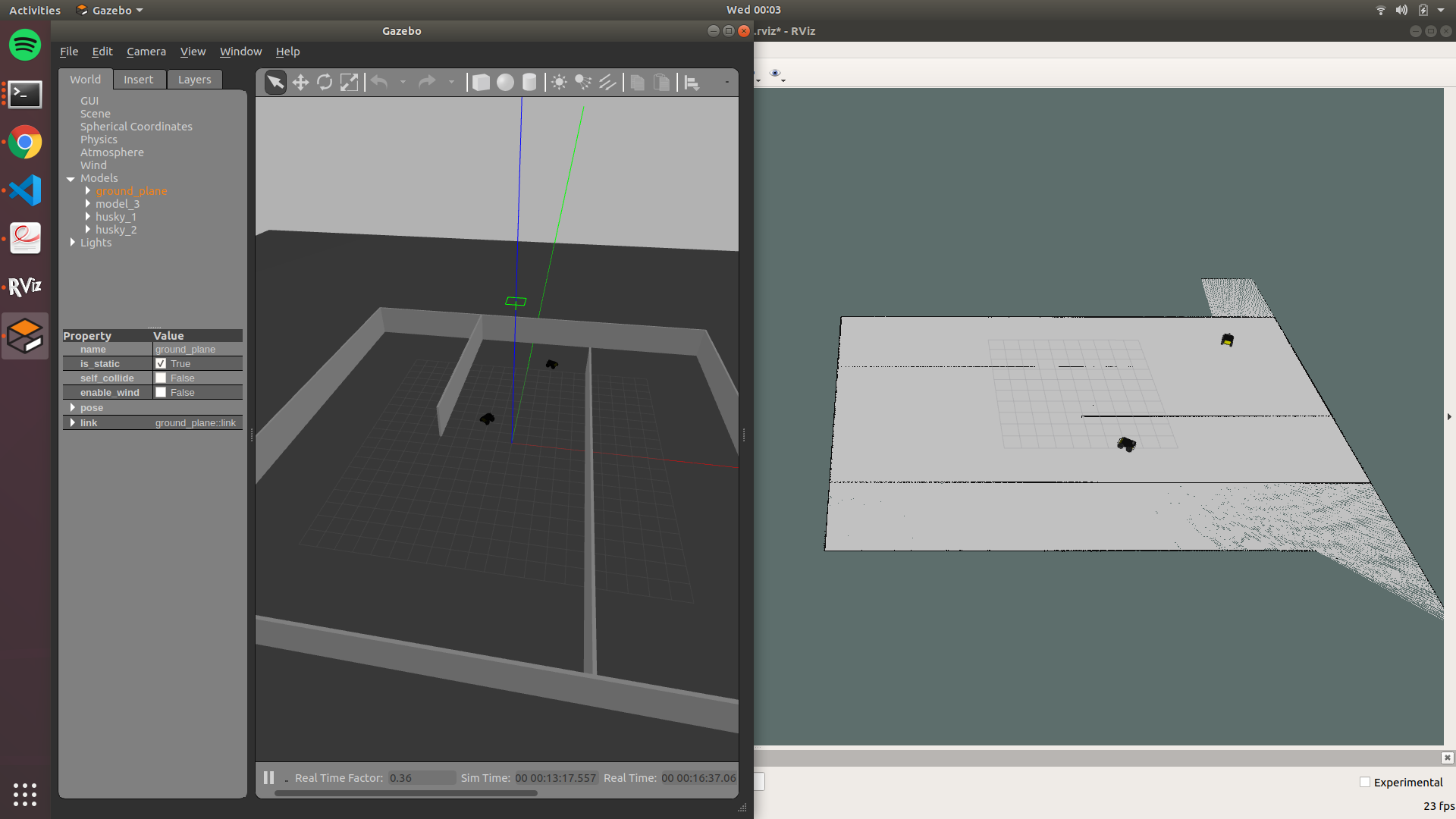Add a spot light
Viewport: 1456px width, 819px height.
pyautogui.click(x=583, y=82)
